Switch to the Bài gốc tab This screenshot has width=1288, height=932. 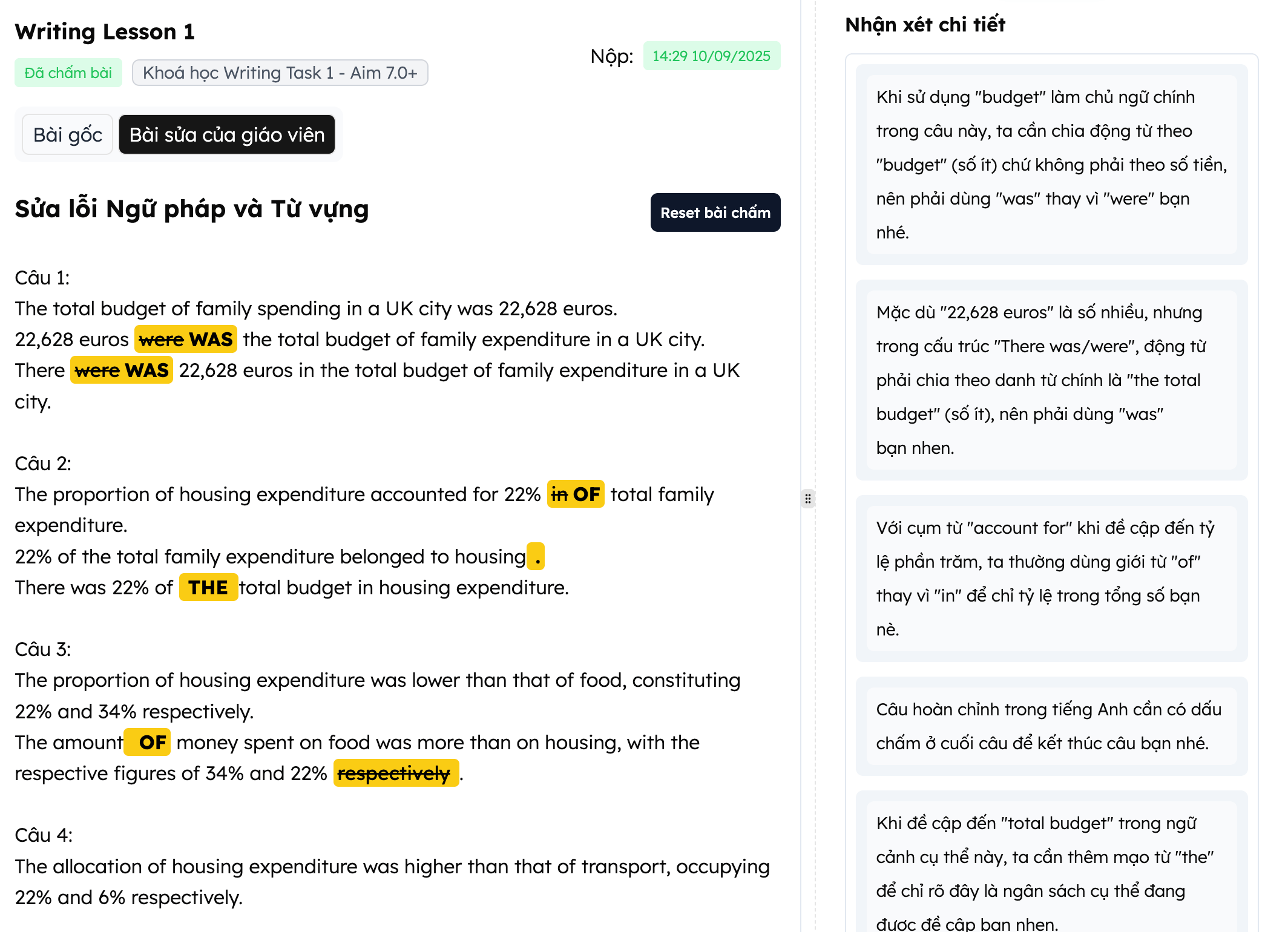pos(67,134)
